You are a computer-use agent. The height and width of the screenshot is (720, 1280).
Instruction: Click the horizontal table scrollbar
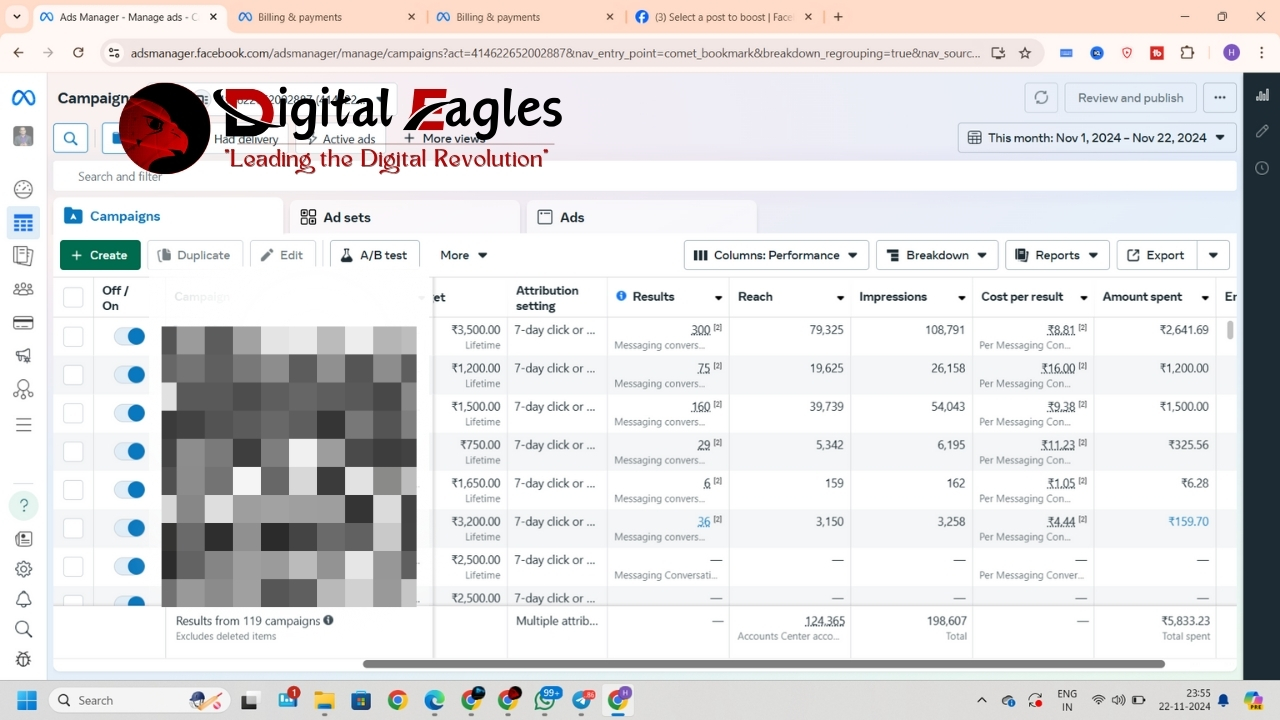coord(763,664)
